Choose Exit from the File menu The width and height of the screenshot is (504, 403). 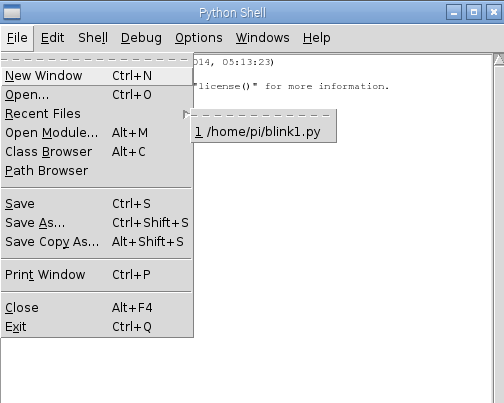pos(97,327)
